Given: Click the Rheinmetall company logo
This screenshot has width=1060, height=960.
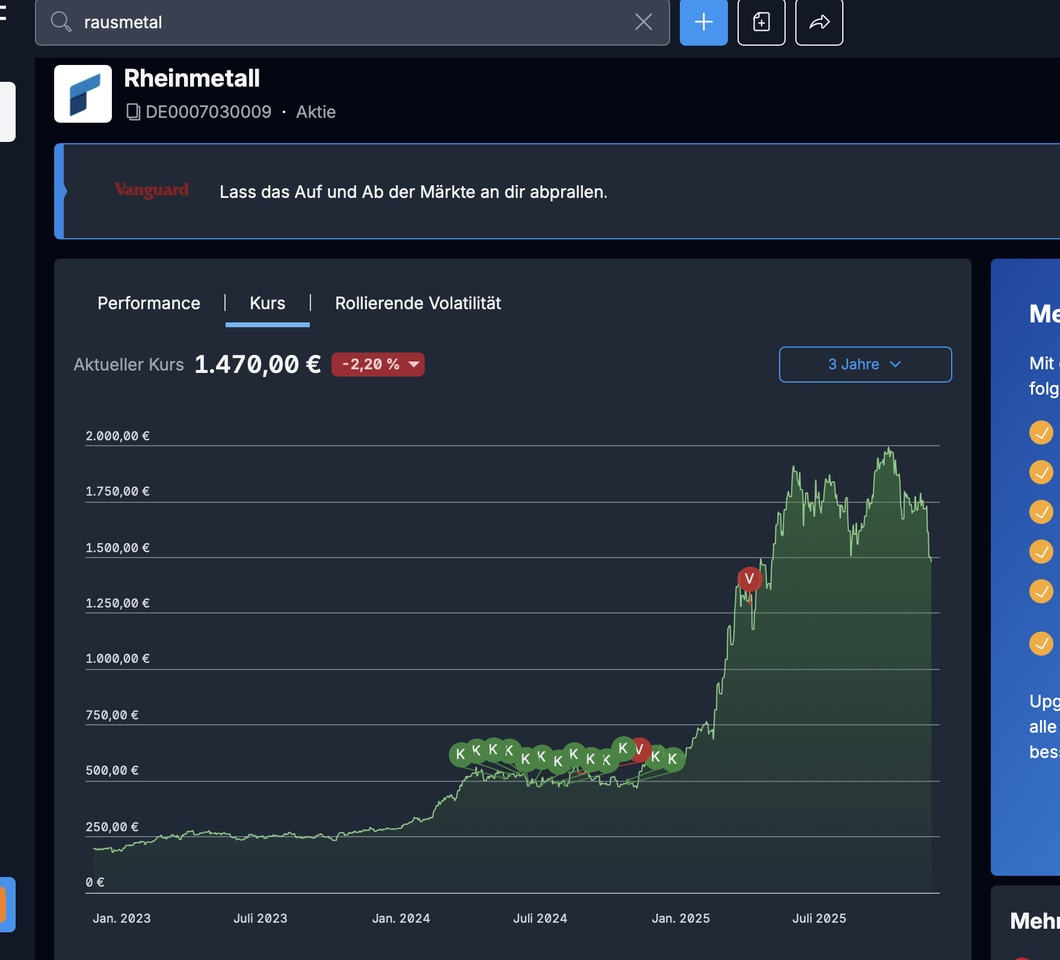Looking at the screenshot, I should 83,94.
